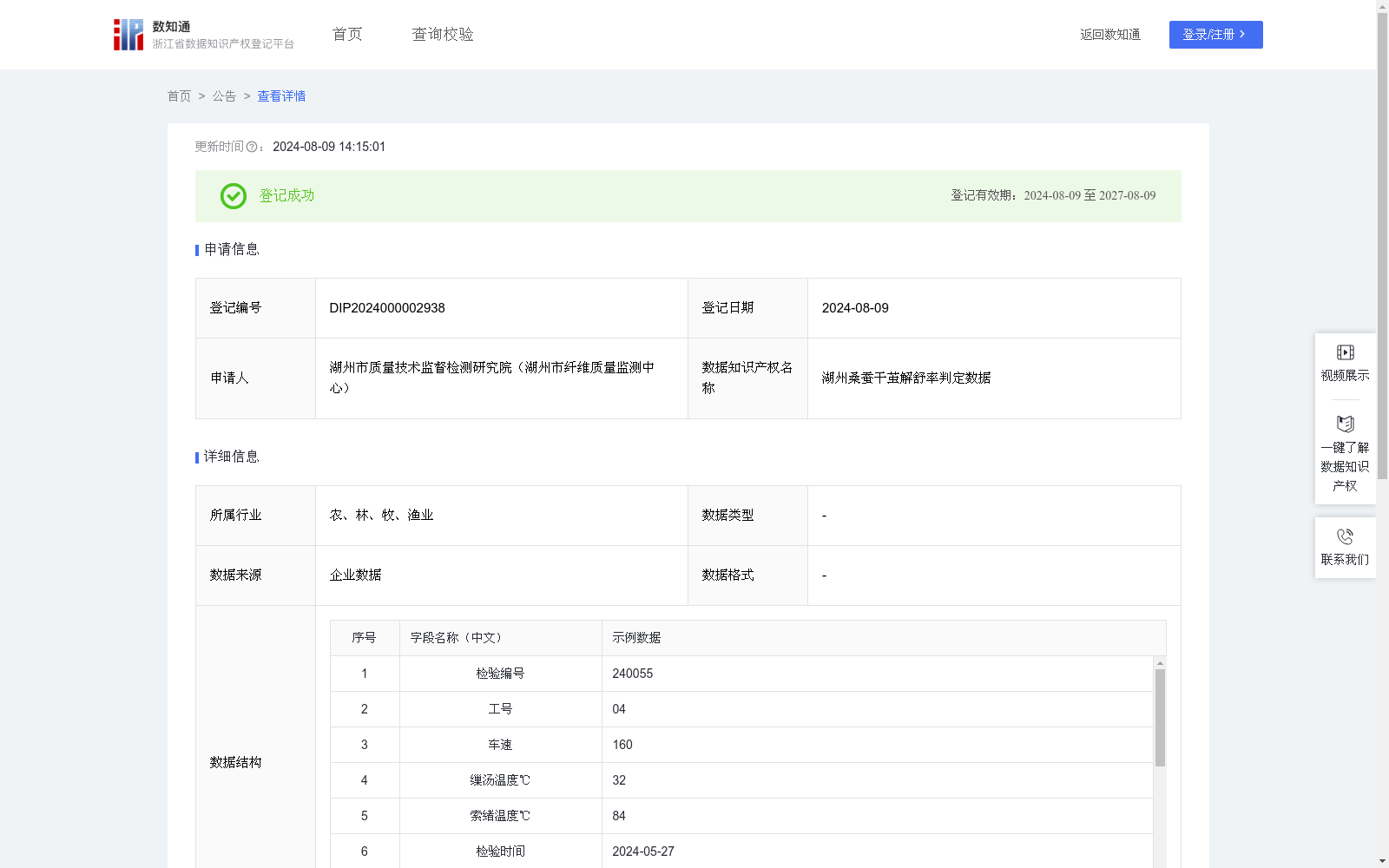This screenshot has height=868, width=1389.
Task: Click data source value 企业数据
Action: (356, 575)
